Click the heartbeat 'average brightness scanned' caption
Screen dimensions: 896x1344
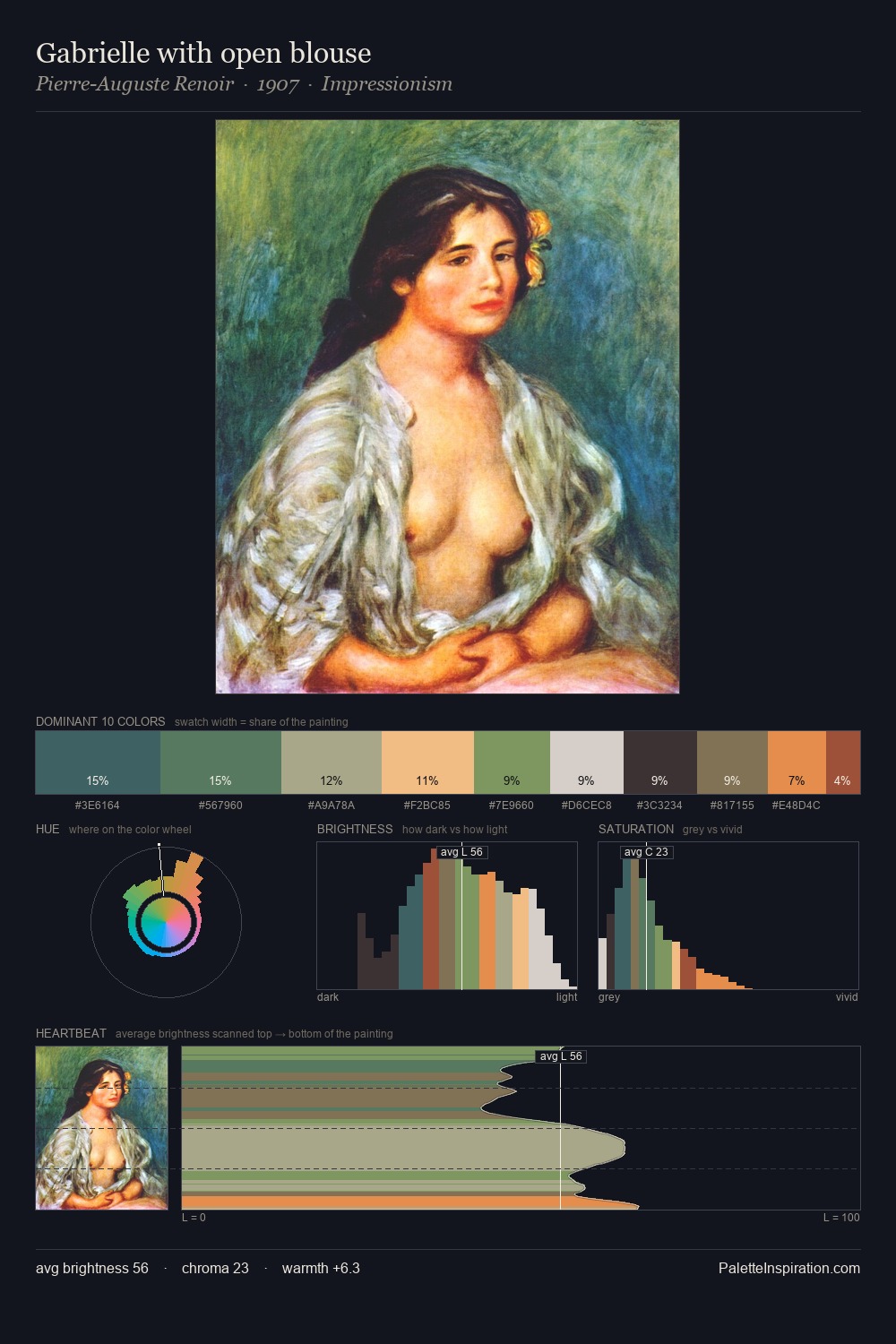point(254,1033)
